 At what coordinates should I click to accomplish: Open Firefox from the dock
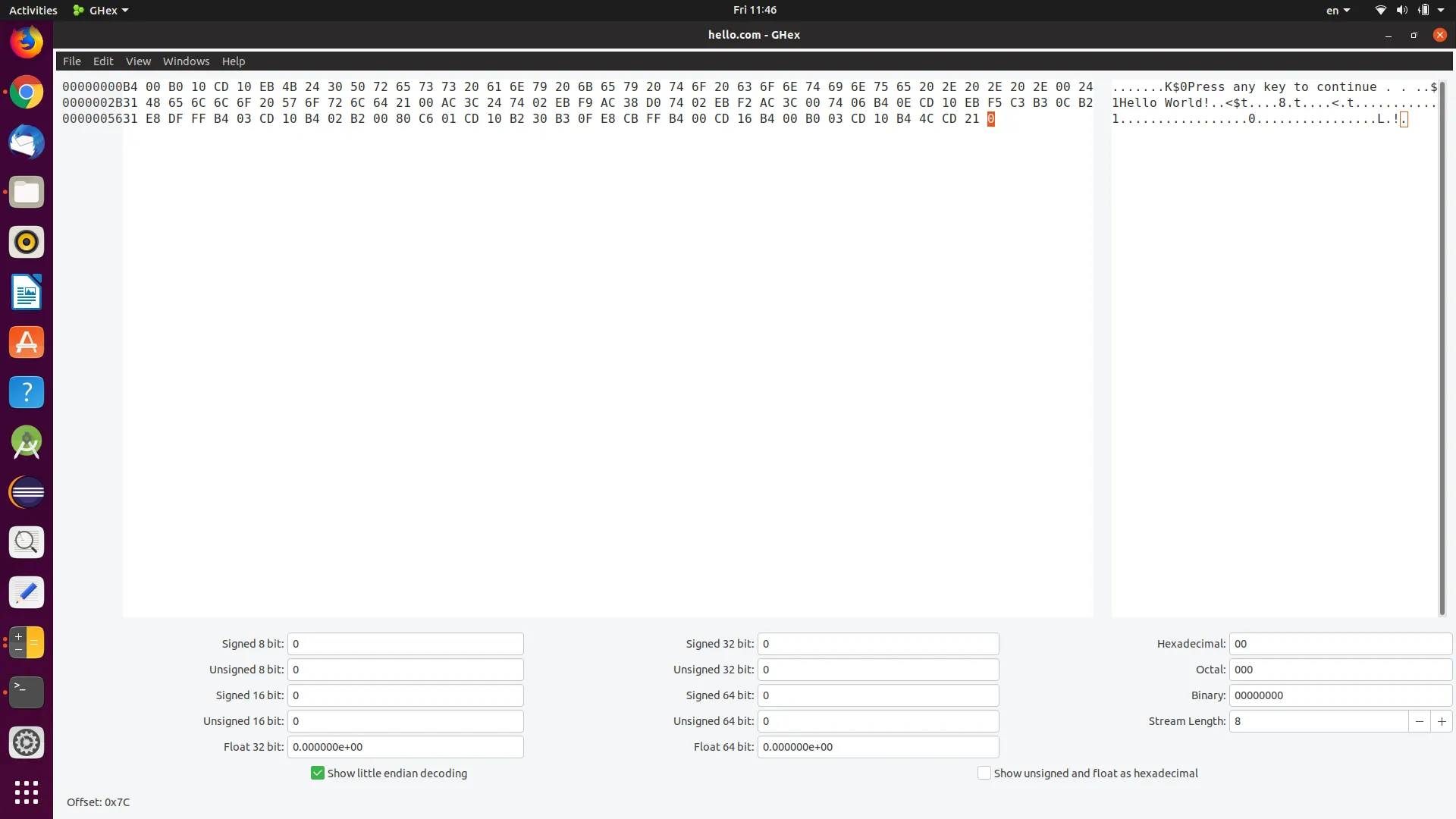[27, 42]
